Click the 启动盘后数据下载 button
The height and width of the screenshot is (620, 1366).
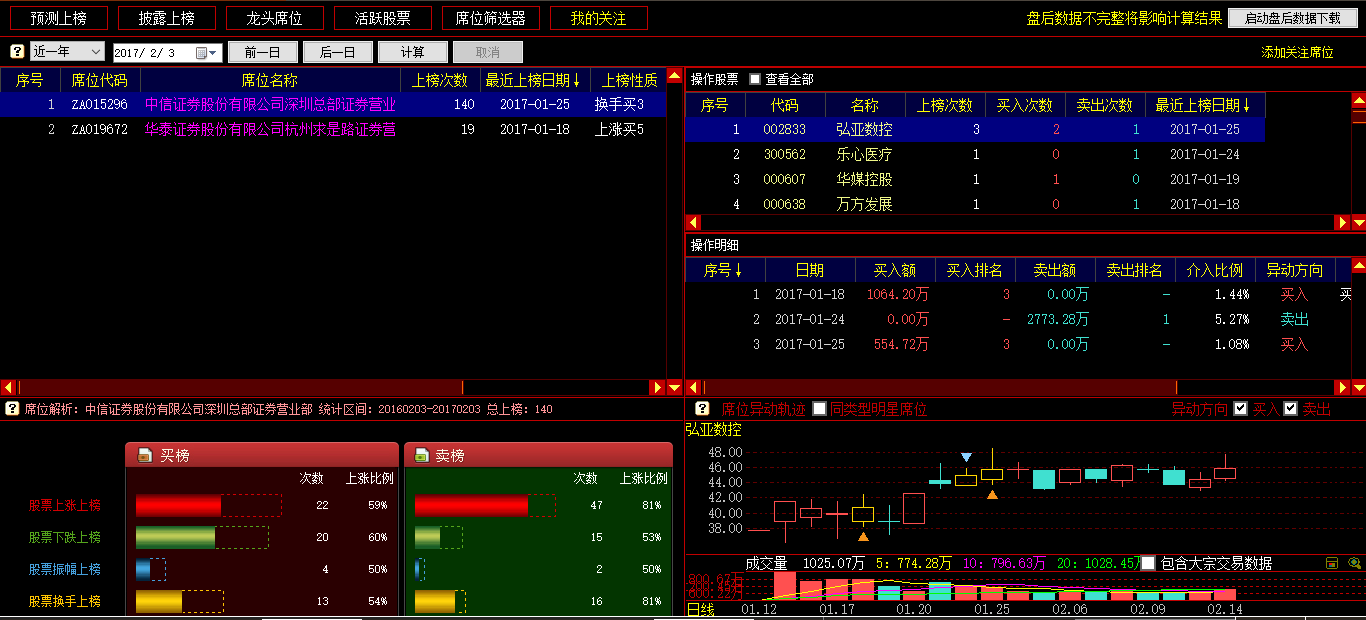pos(1292,18)
